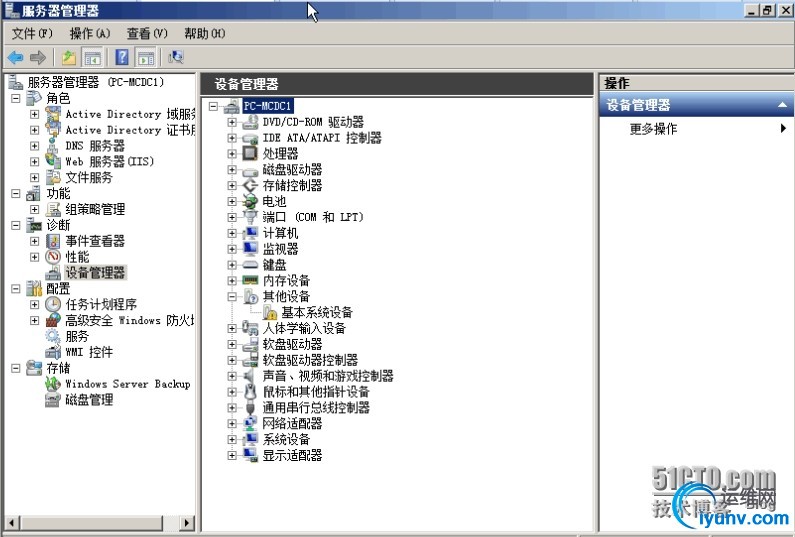Click the 性能 performance icon in left tree
This screenshot has height=537, width=795.
pos(53,257)
